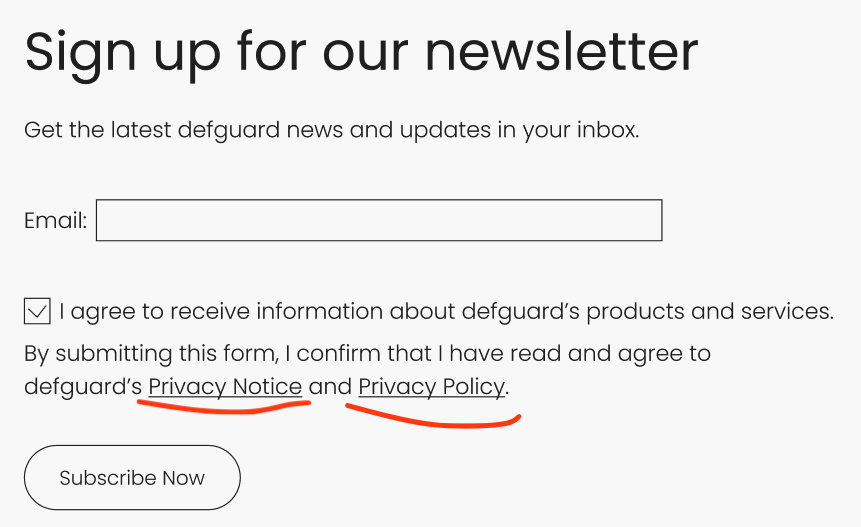Click the red underline beneath Privacy Policy
Screen dimensions: 861x527
(x=433, y=417)
